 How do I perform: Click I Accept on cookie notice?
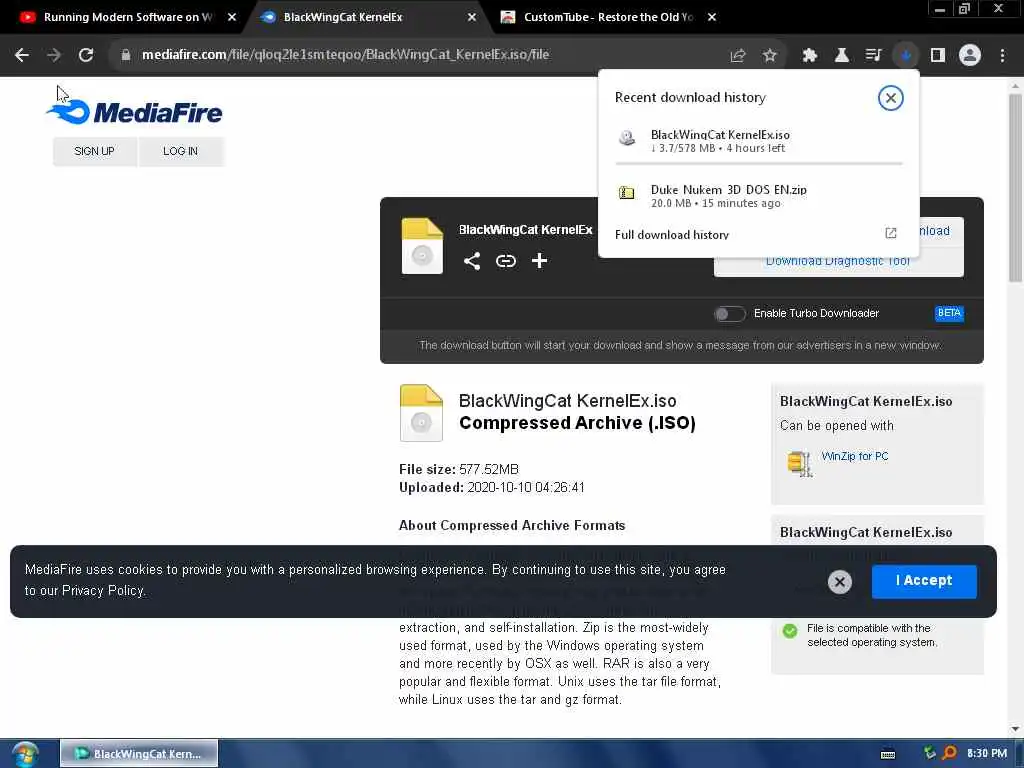click(x=924, y=581)
